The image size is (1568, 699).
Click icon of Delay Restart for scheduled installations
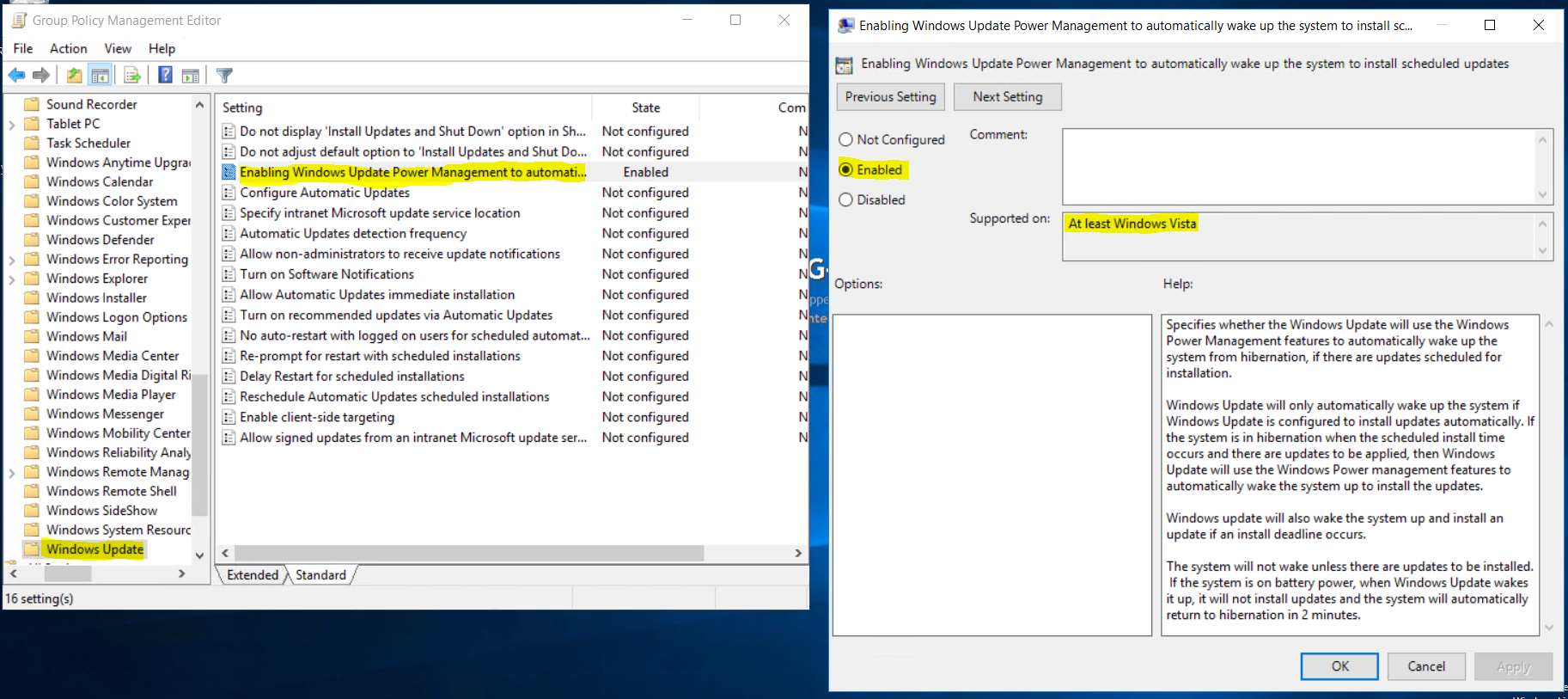(x=229, y=377)
